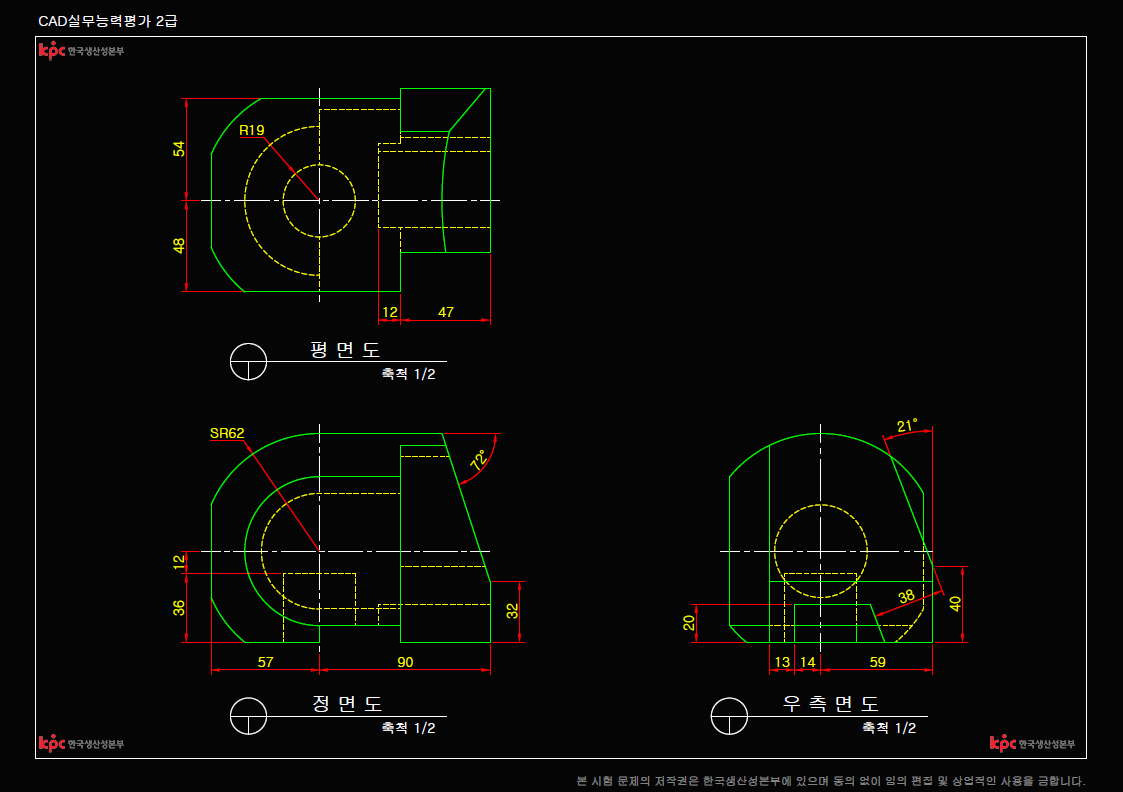The image size is (1123, 792).
Task: Click the view symbol circle beside 우측면도
Action: [x=729, y=716]
